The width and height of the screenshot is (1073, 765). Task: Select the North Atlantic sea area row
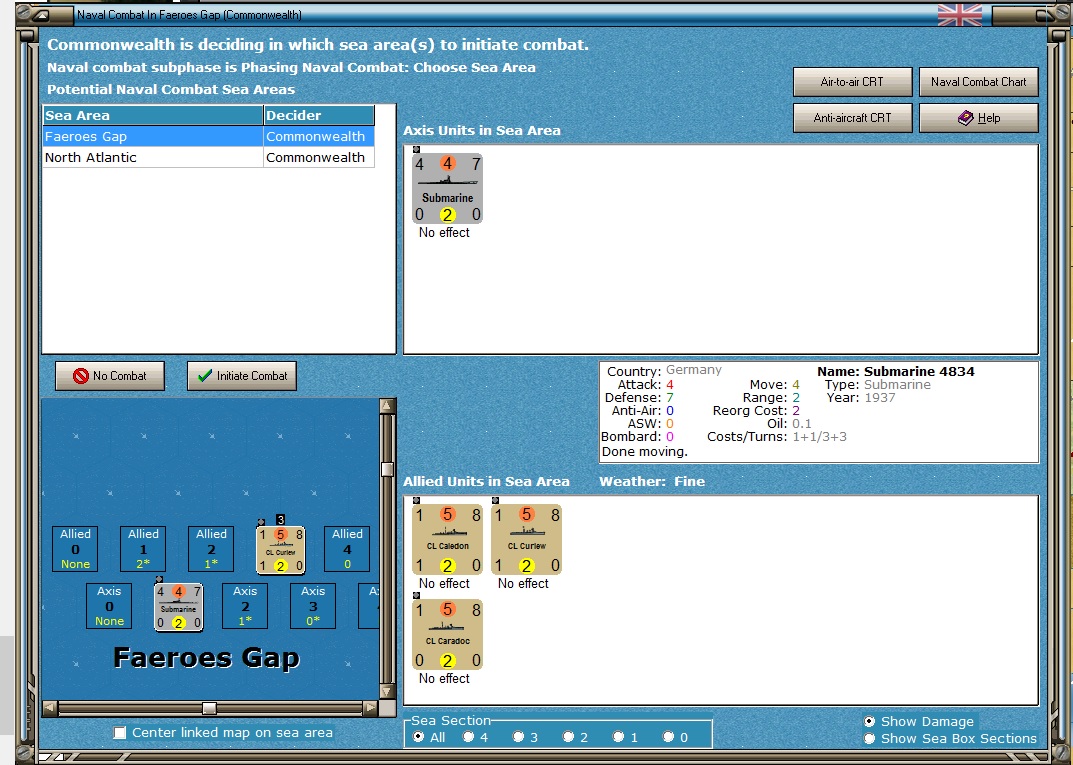209,157
